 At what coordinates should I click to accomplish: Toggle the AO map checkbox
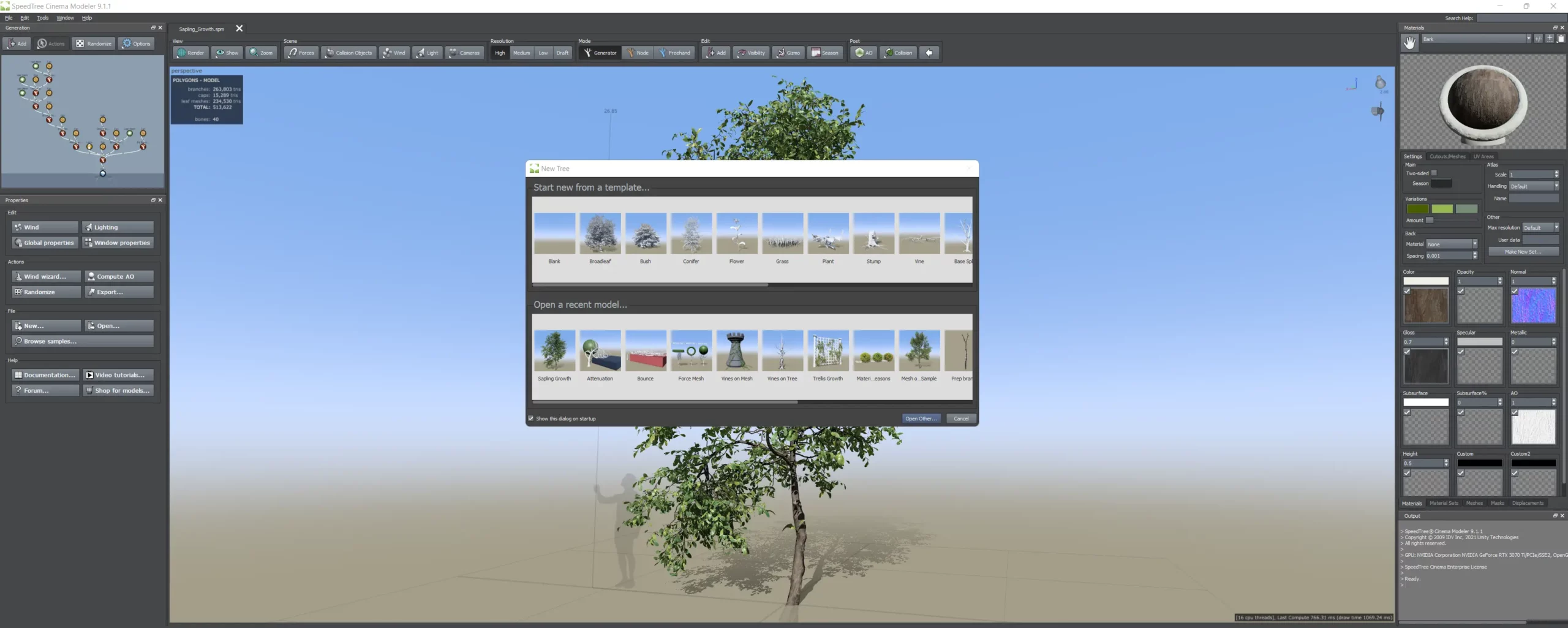click(x=1515, y=412)
